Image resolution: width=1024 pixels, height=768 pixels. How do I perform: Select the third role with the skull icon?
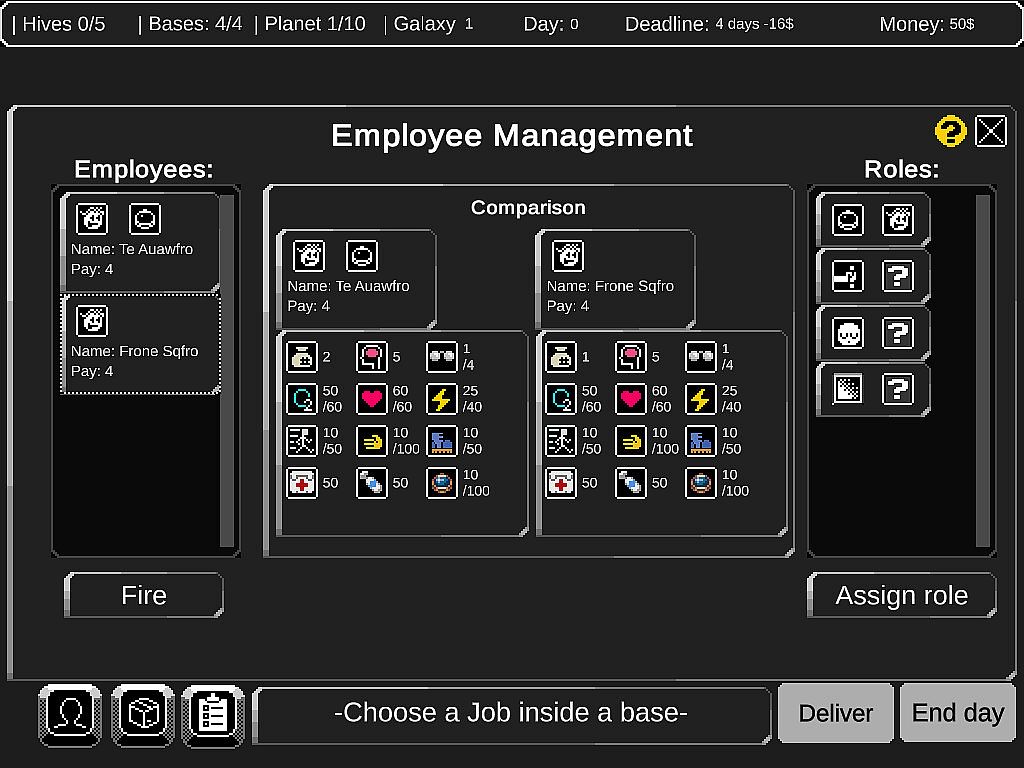(873, 333)
